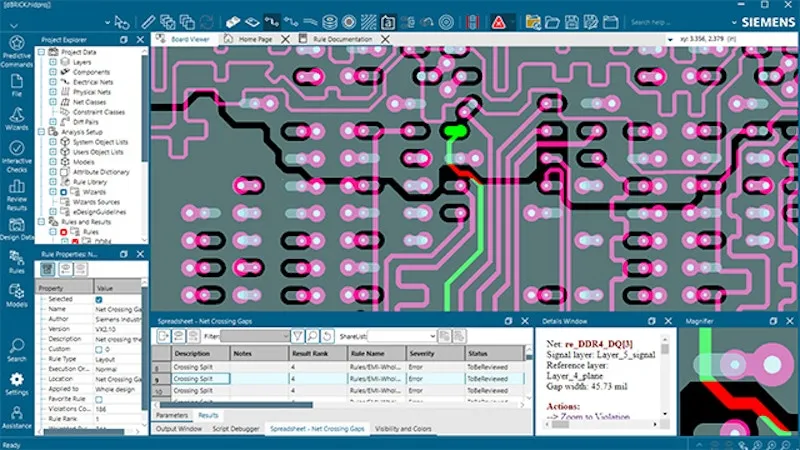This screenshot has height=450, width=800.
Task: Open the Wizards sidebar panel
Action: (16, 119)
